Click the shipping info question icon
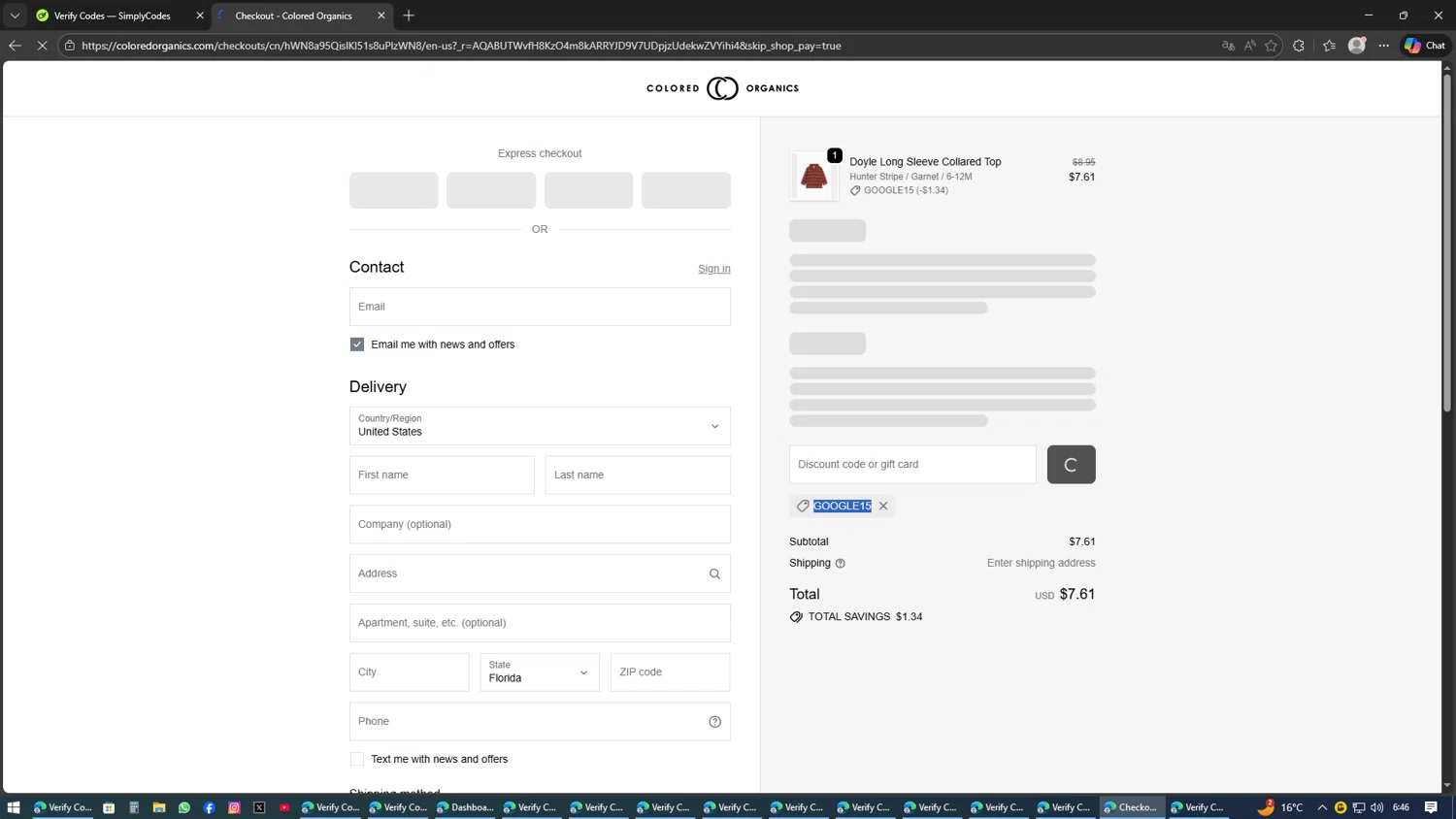1456x819 pixels. (840, 564)
